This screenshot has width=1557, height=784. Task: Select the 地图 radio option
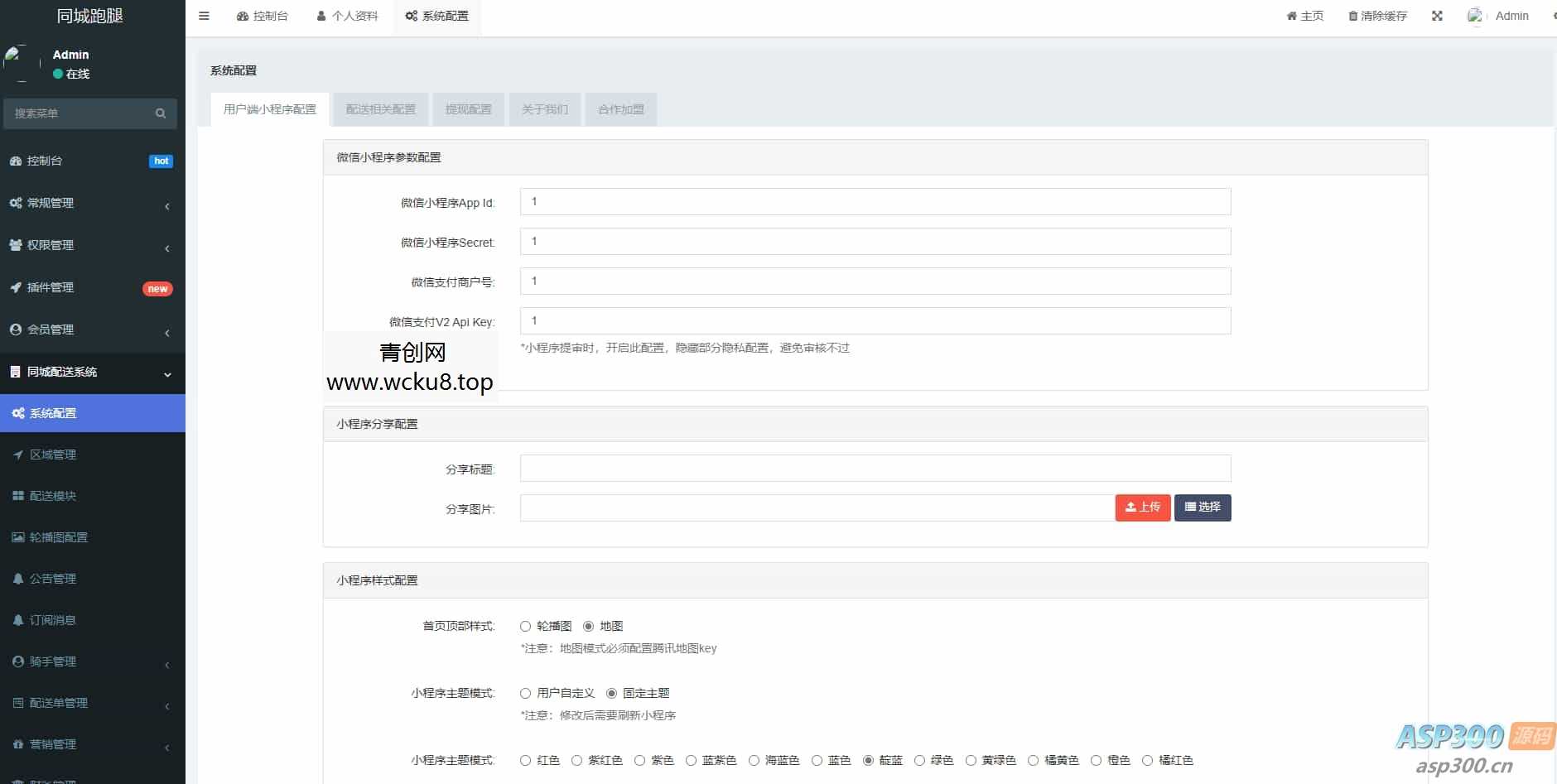pos(589,626)
